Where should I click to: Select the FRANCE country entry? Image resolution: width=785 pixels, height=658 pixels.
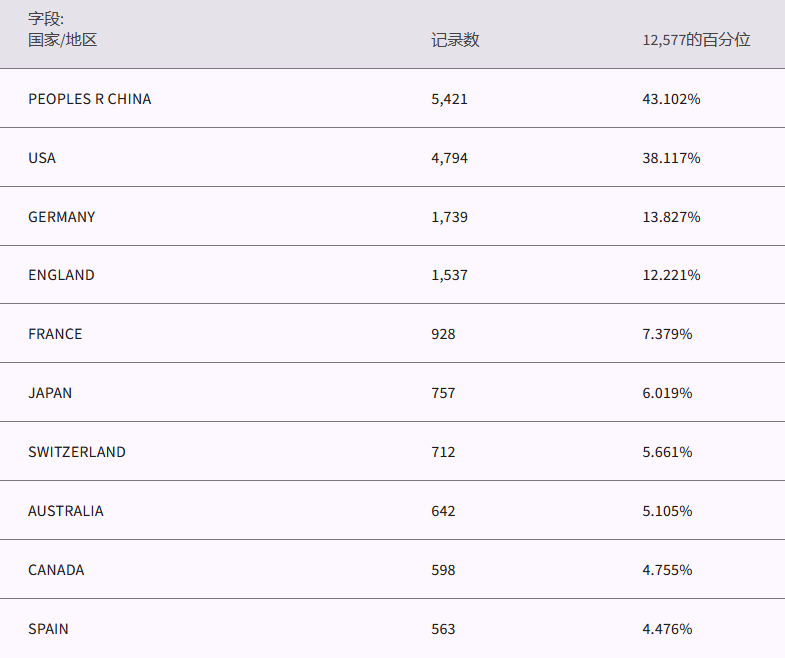[55, 334]
